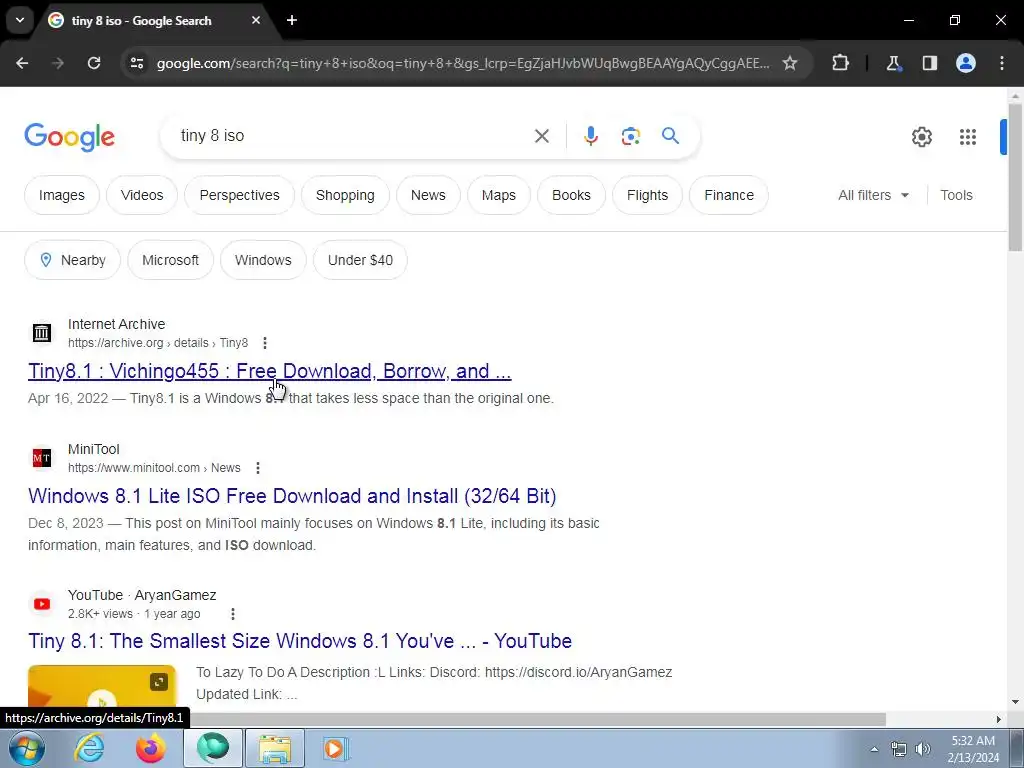Launch Firefox from taskbar
The height and width of the screenshot is (768, 1024).
[x=150, y=748]
